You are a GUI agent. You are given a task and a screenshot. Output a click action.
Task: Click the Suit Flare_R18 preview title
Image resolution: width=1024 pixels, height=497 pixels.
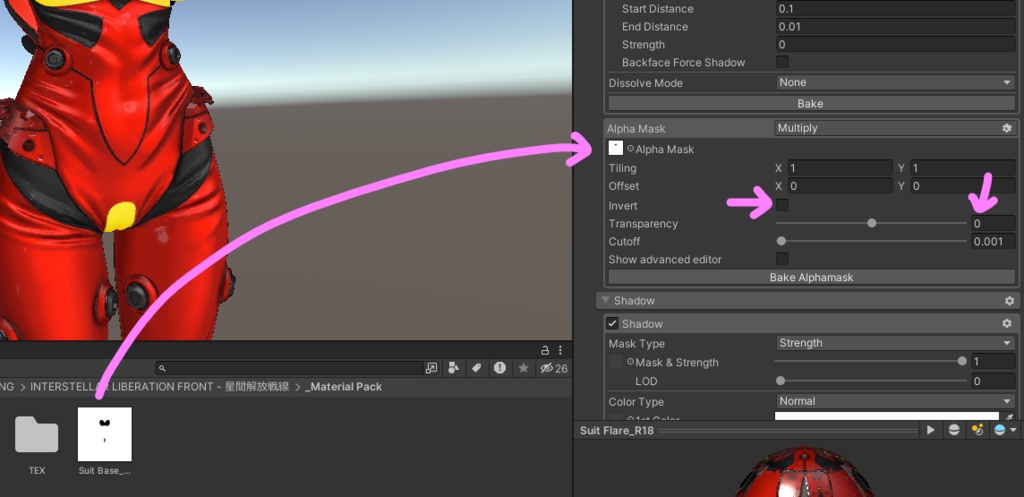(617, 430)
